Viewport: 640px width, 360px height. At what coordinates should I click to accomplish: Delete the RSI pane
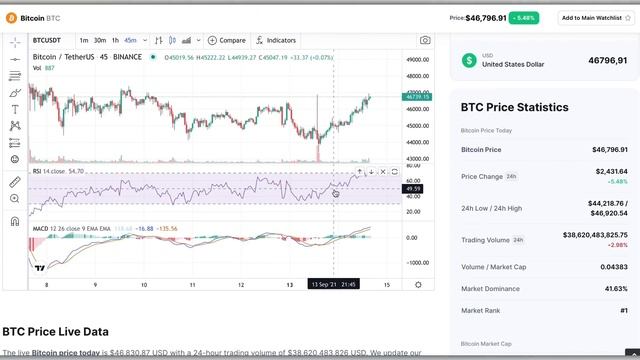pyautogui.click(x=383, y=172)
